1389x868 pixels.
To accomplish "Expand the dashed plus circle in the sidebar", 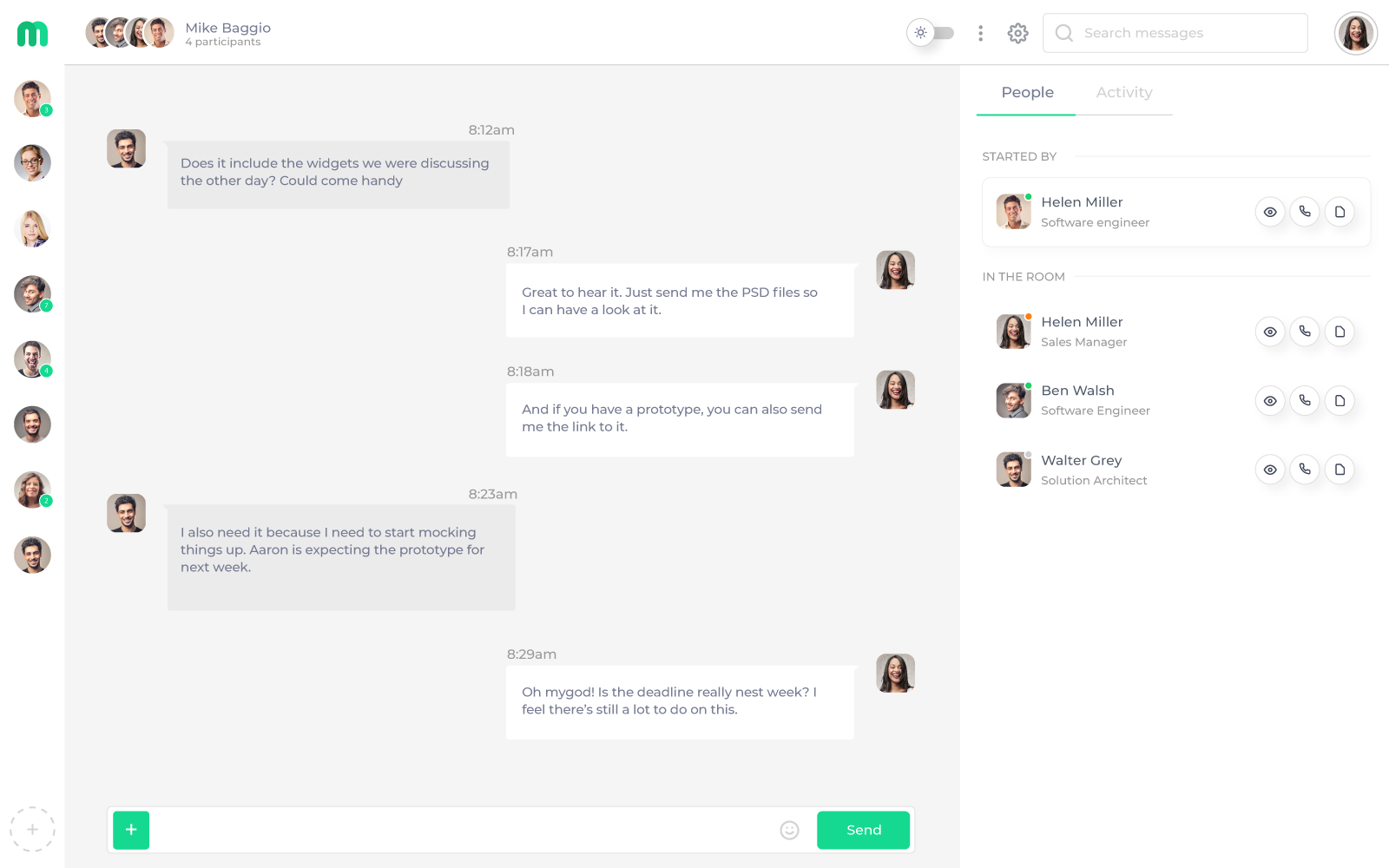I will click(32, 829).
